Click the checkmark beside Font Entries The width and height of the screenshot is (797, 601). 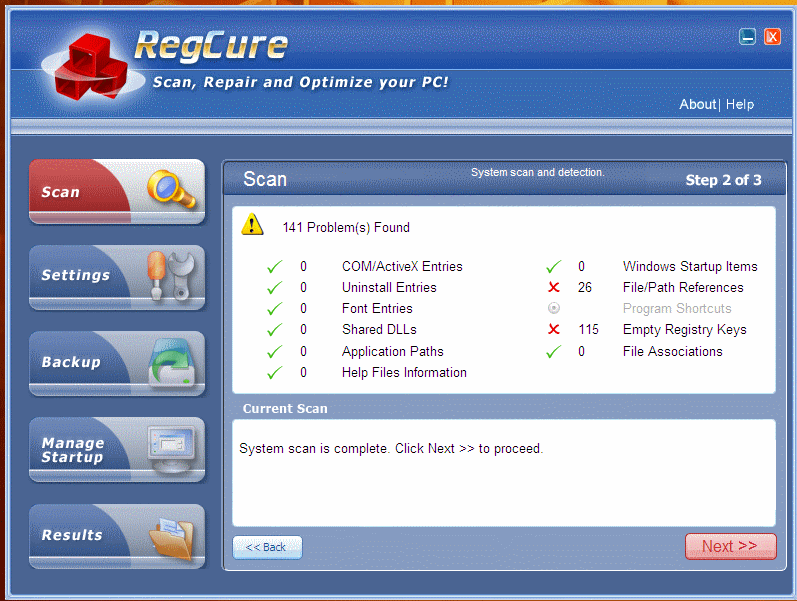click(x=274, y=309)
